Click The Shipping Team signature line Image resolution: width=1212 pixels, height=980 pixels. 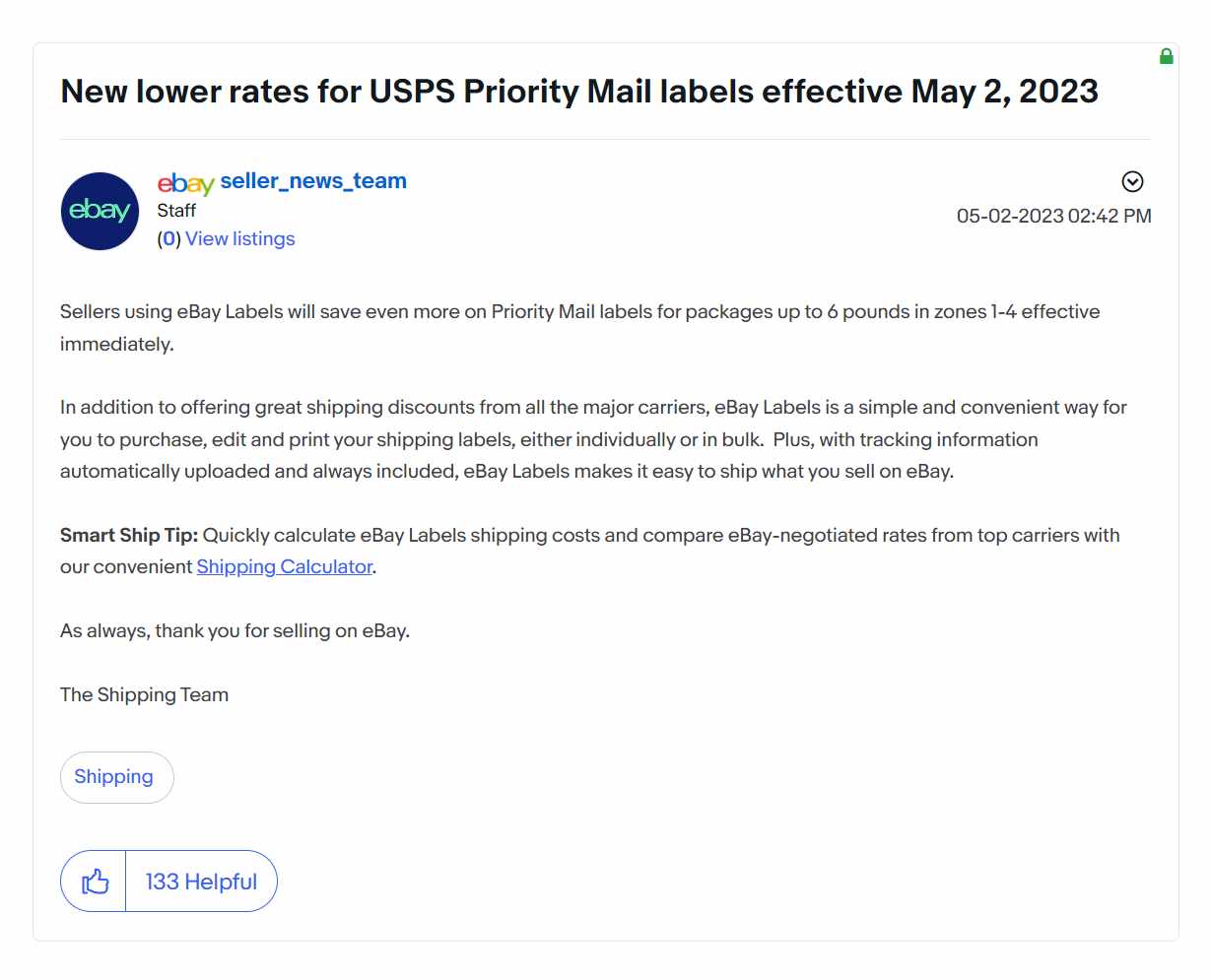144,695
